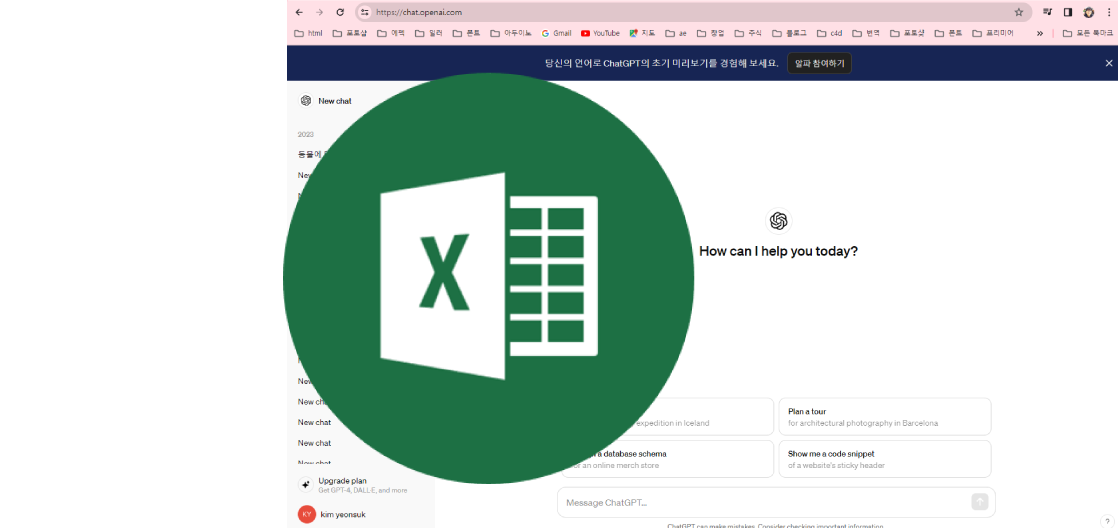
Task: Toggle the browser side panel icon
Action: (x=1067, y=12)
